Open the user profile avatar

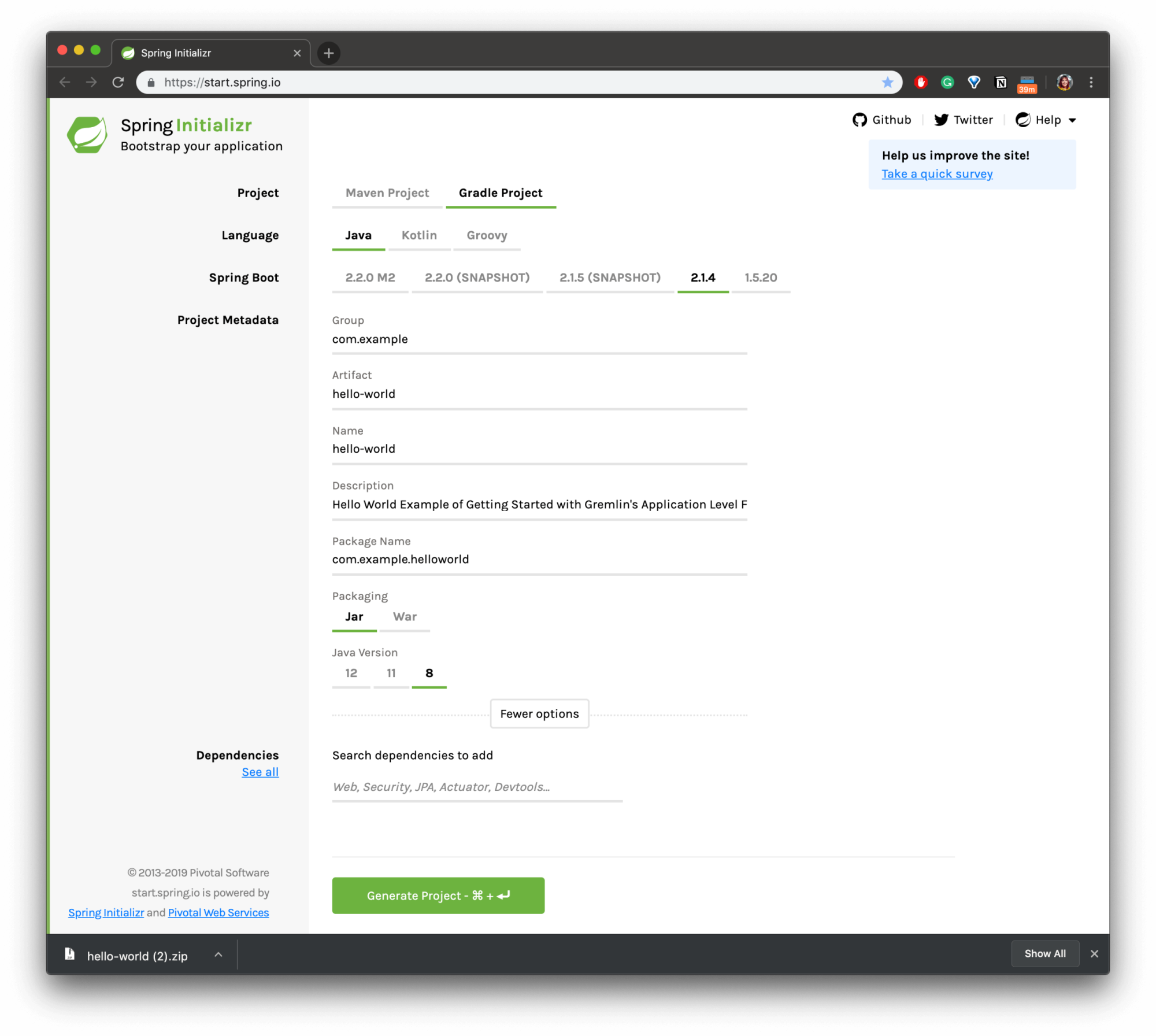tap(1065, 82)
